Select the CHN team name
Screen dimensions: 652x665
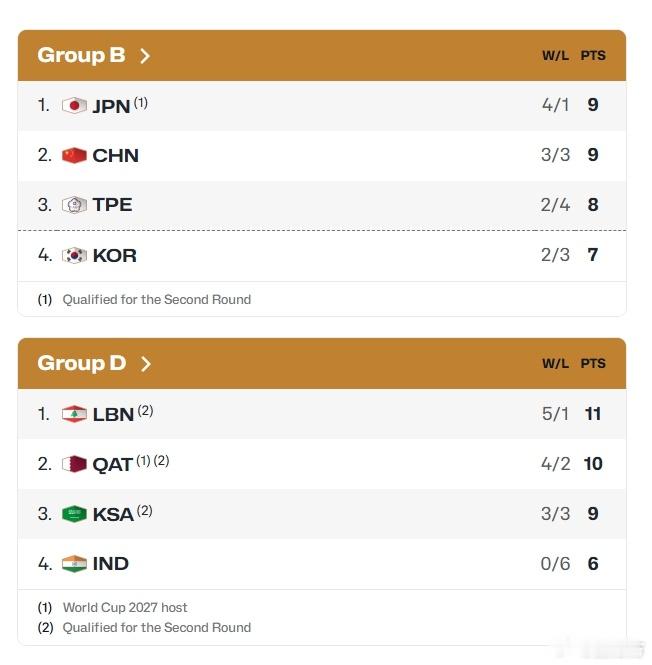click(x=116, y=156)
